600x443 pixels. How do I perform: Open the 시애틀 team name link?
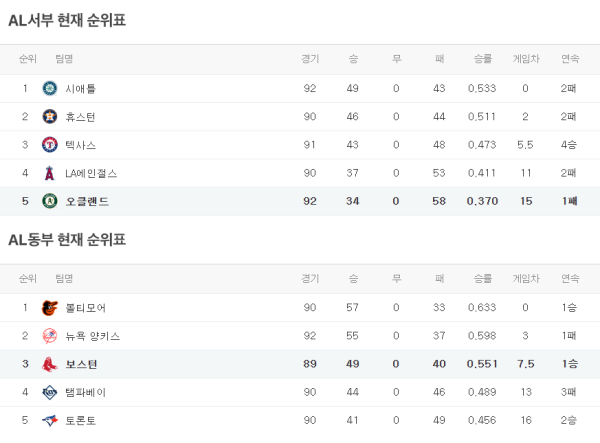[x=80, y=89]
